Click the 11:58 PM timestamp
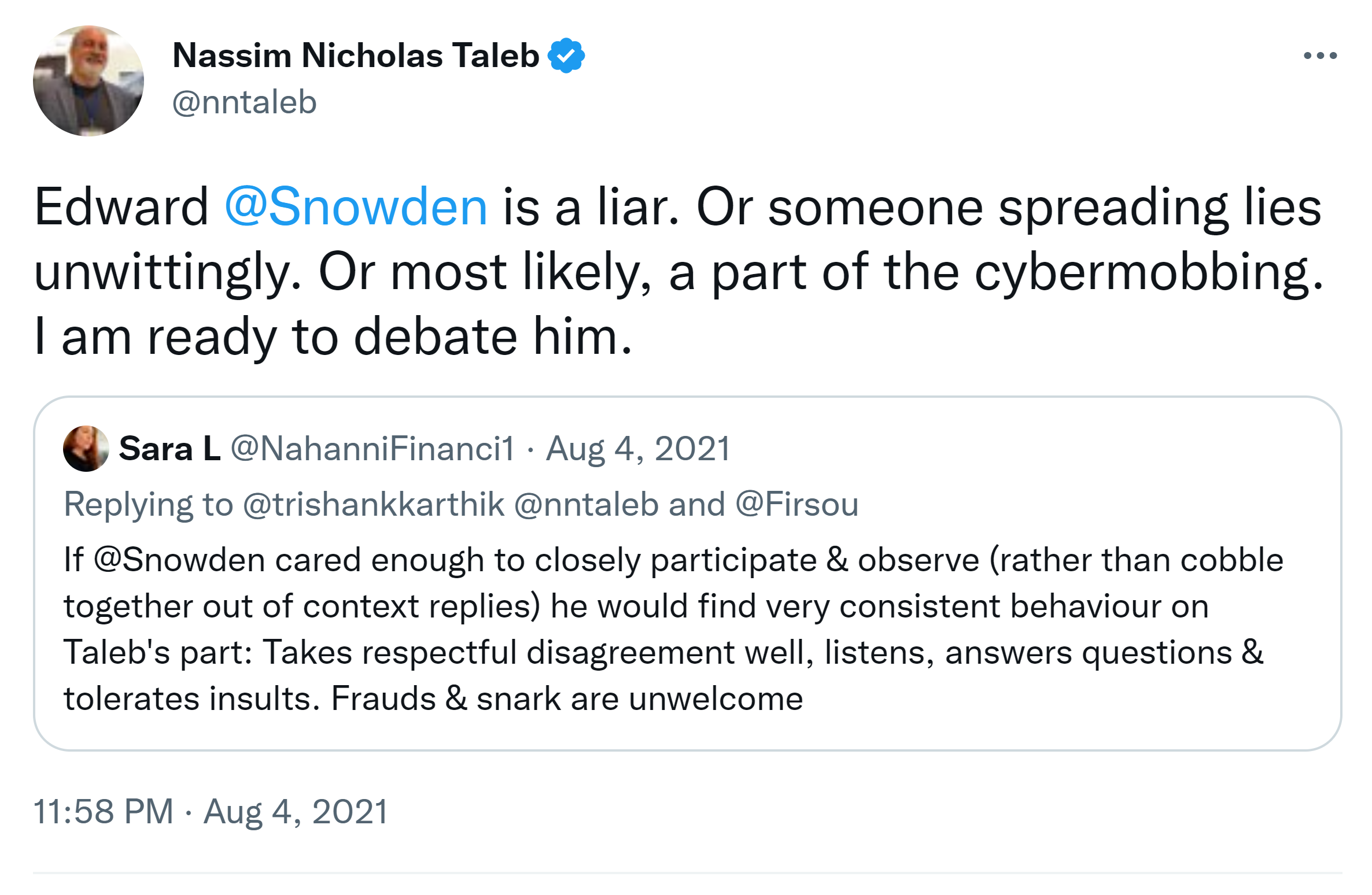1372x895 pixels. [104, 811]
